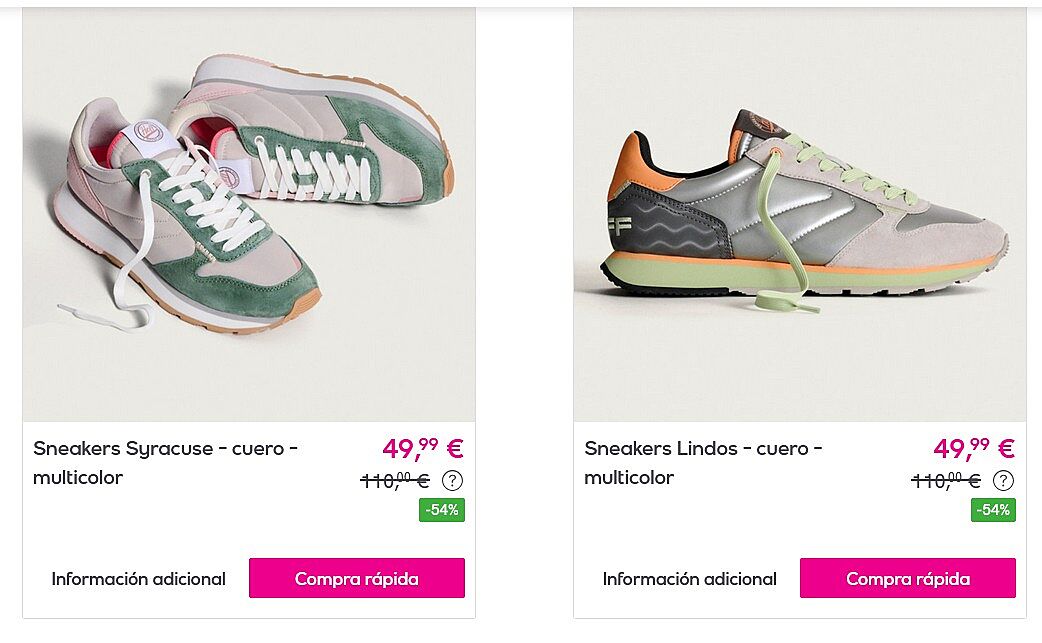Open Compra rápida for Sneakers Lindos

[x=908, y=578]
